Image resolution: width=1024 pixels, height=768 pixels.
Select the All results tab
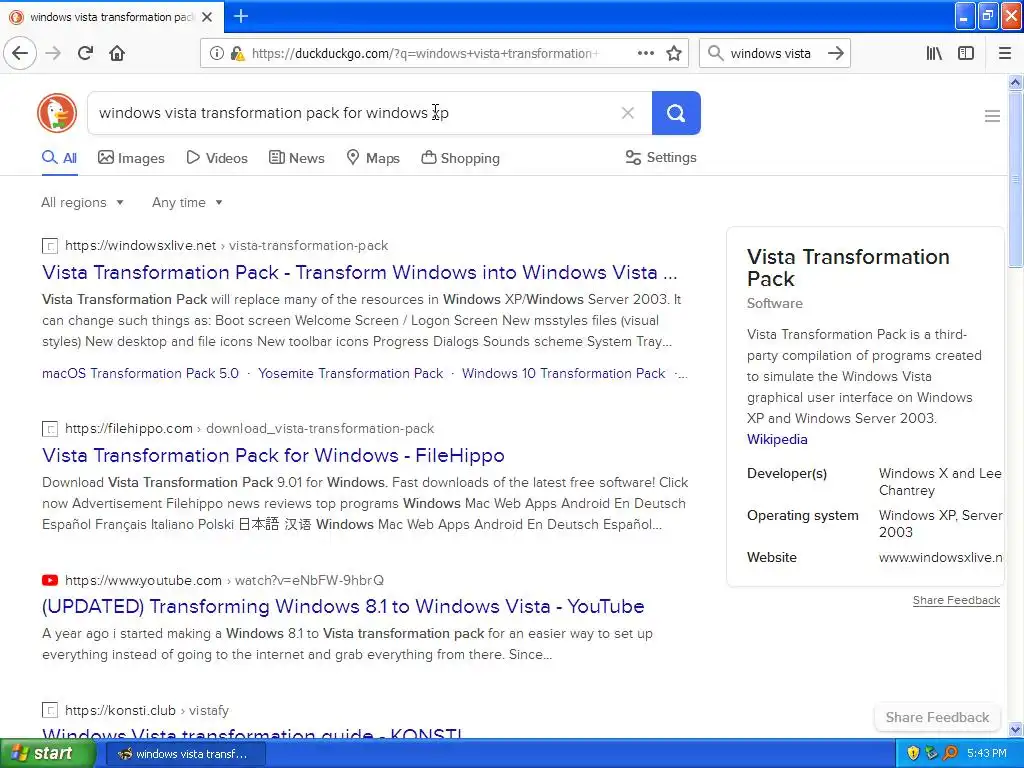pos(59,158)
